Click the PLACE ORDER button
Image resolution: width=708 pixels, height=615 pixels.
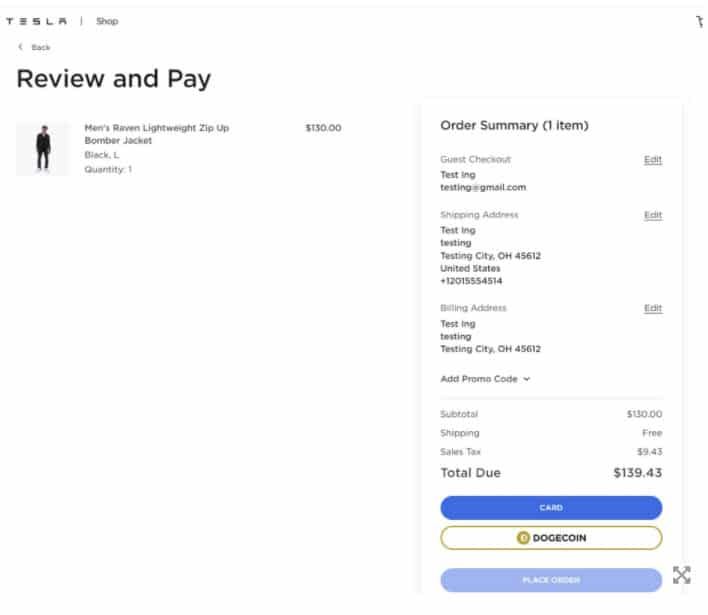click(x=551, y=580)
